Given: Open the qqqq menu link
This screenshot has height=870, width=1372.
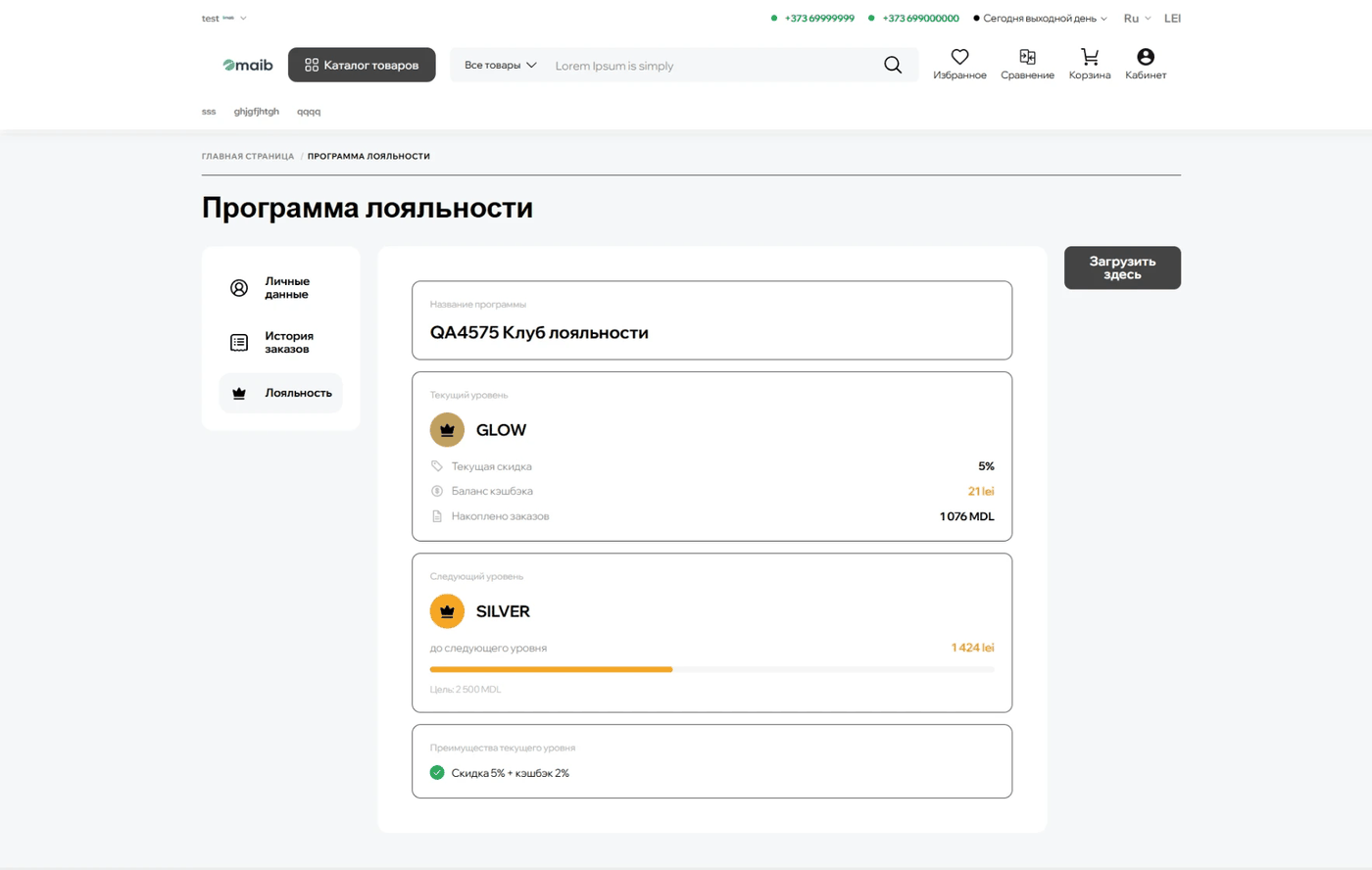Looking at the screenshot, I should pos(309,111).
